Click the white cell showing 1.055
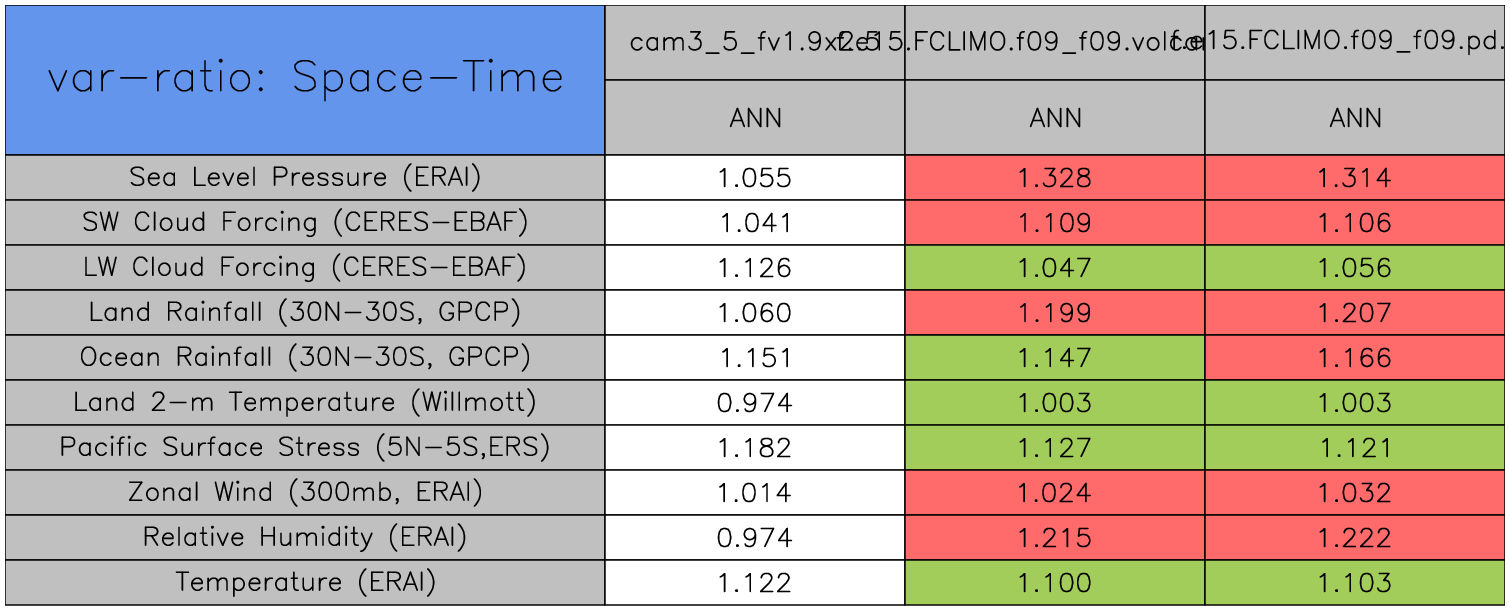Viewport: 1510px width, 611px height. [755, 178]
